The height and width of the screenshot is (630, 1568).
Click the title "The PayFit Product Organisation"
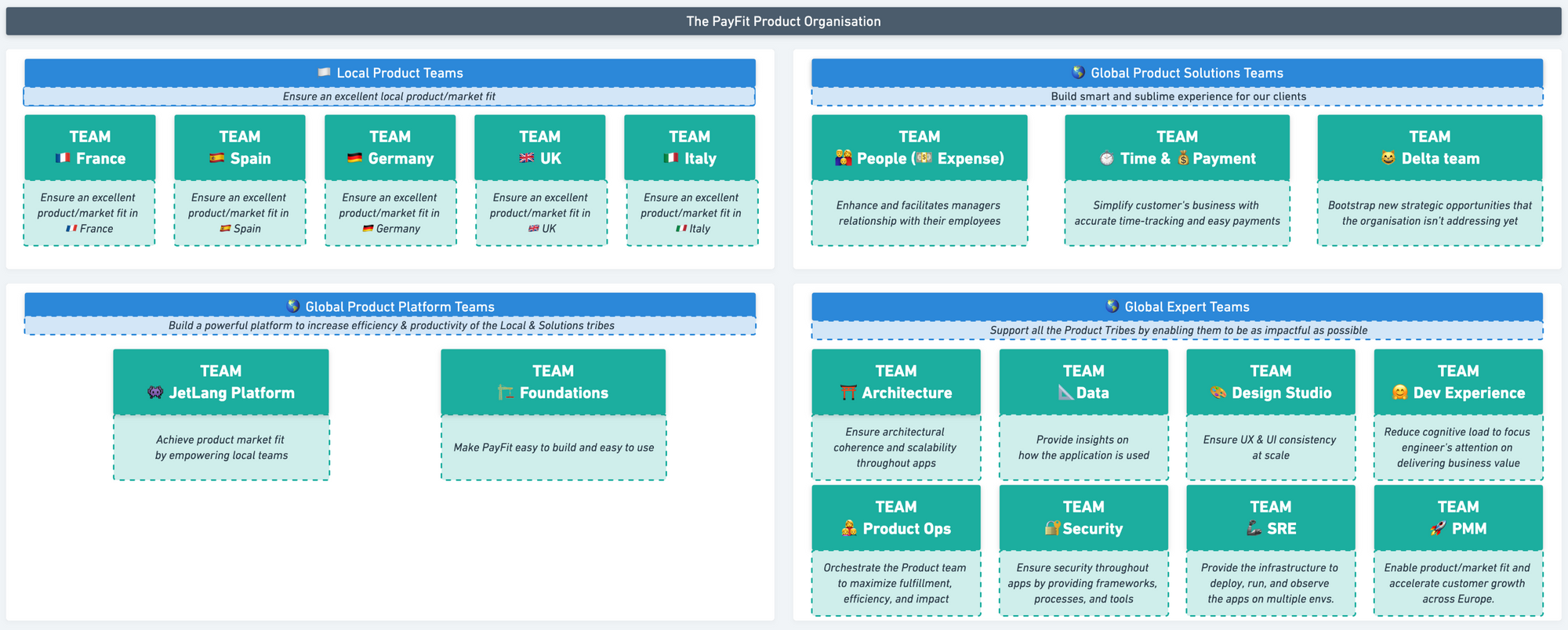coord(783,21)
